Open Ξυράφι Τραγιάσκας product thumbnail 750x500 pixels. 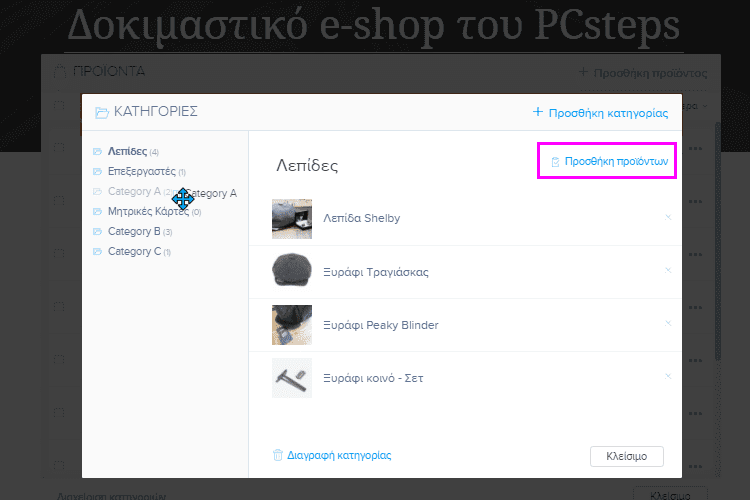292,272
